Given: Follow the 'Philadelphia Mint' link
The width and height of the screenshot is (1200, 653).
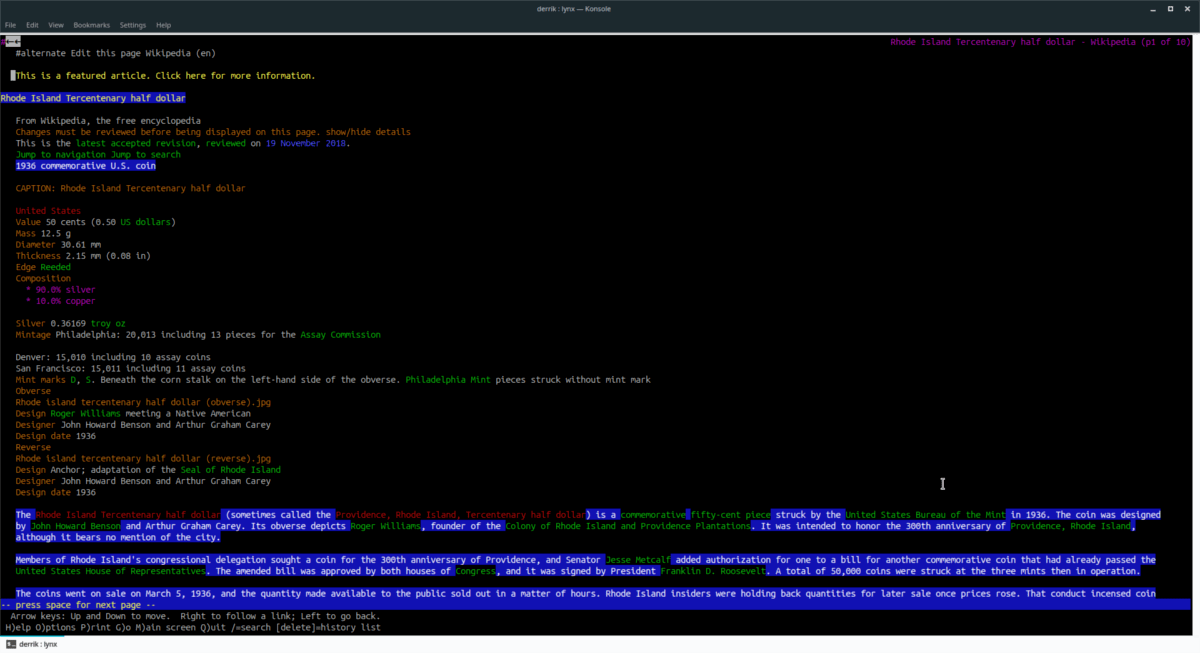Looking at the screenshot, I should 448,380.
